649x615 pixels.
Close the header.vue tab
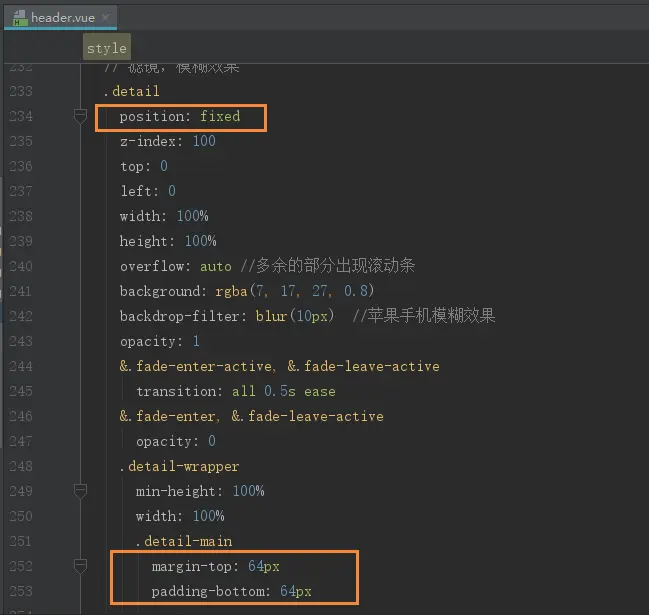click(x=106, y=17)
